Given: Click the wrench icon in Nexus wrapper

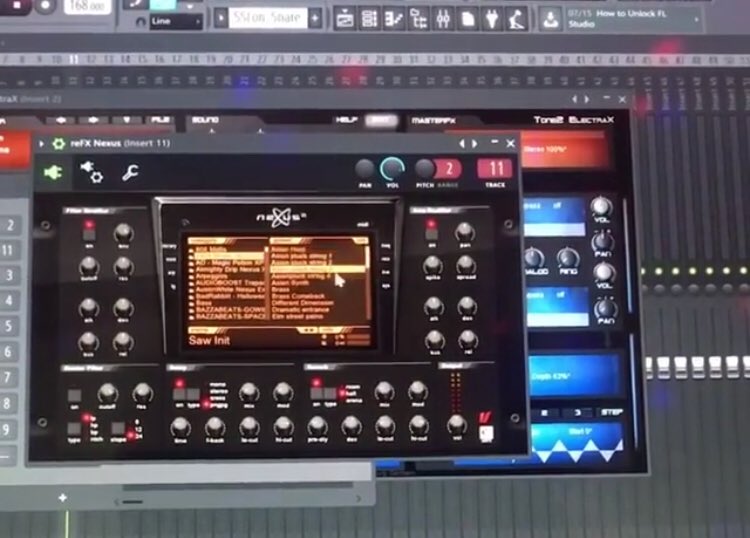Looking at the screenshot, I should [130, 173].
